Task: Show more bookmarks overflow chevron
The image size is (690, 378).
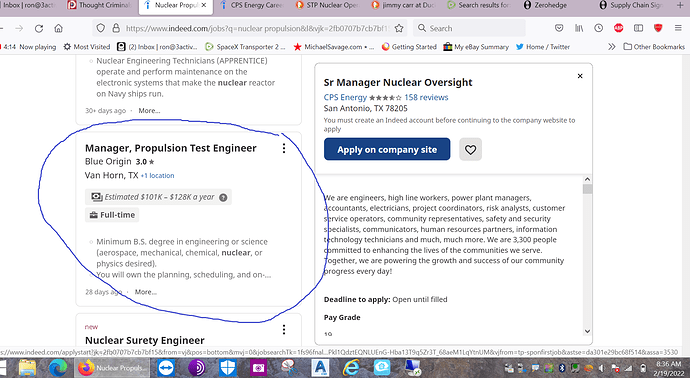Action: coord(611,47)
